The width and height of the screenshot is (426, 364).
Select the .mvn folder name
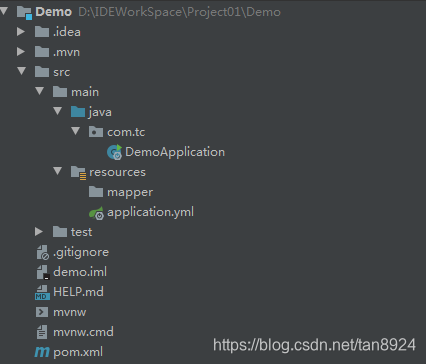(66, 52)
